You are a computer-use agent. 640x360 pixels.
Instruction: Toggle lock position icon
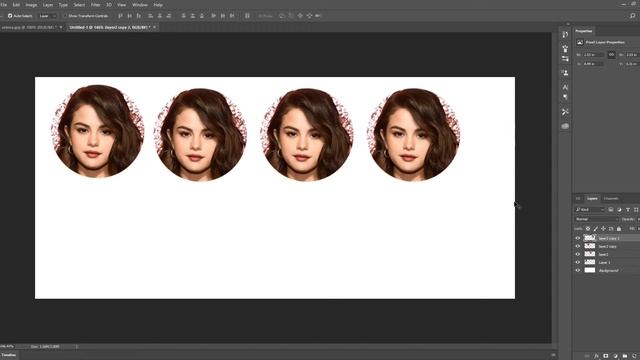click(603, 229)
